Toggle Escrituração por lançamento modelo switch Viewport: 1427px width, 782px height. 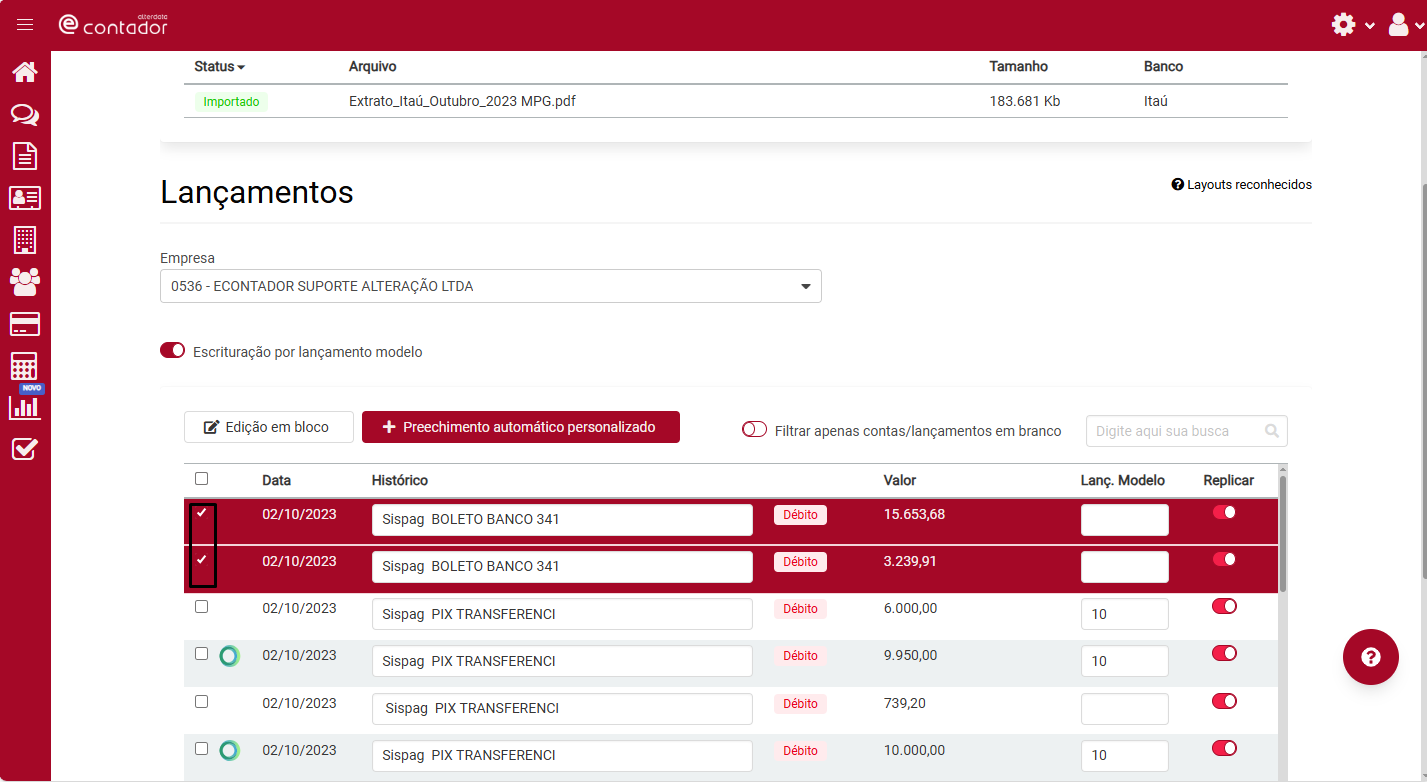pos(173,351)
